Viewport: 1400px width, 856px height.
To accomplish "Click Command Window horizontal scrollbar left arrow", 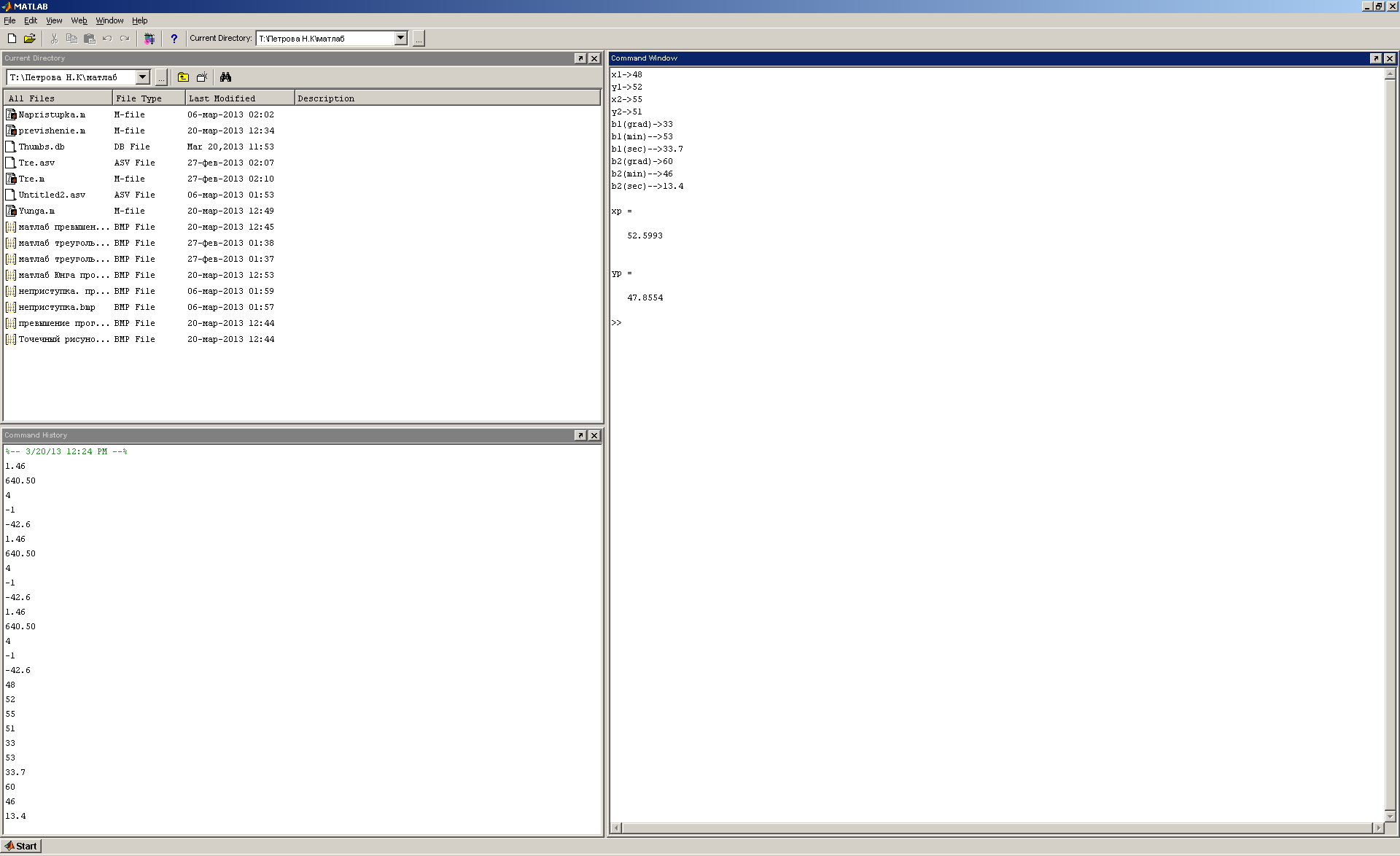I will pos(617,828).
